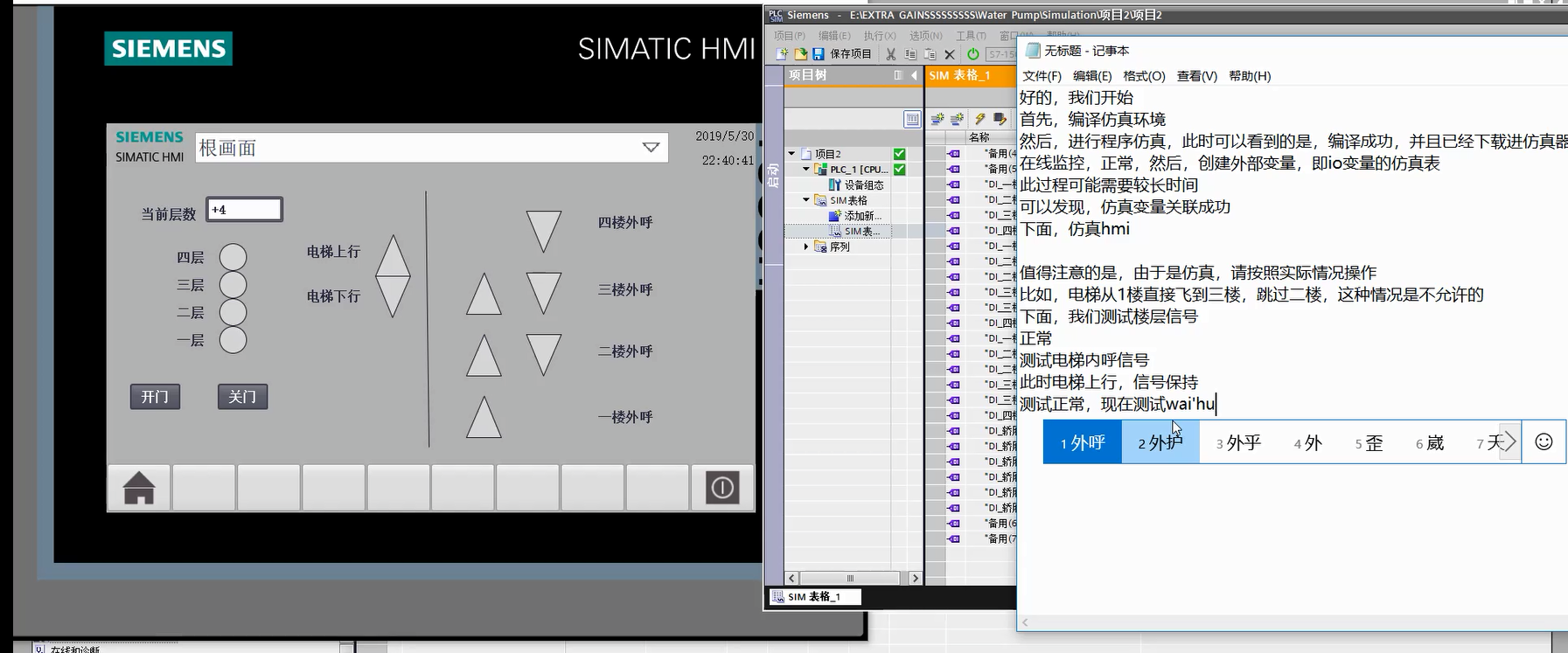Click second floor 二楼外呼 down-call triangle
The width and height of the screenshot is (1568, 653).
(x=543, y=355)
